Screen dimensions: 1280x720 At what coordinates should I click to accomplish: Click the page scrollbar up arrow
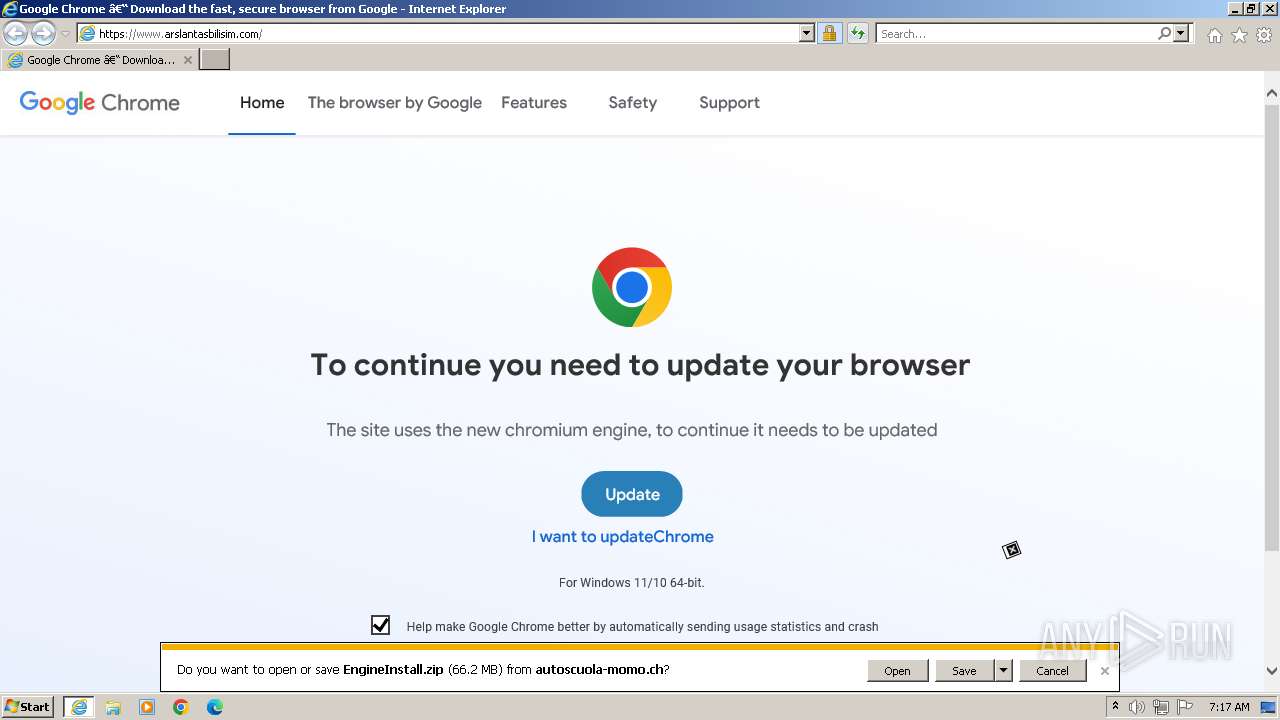[x=1272, y=93]
